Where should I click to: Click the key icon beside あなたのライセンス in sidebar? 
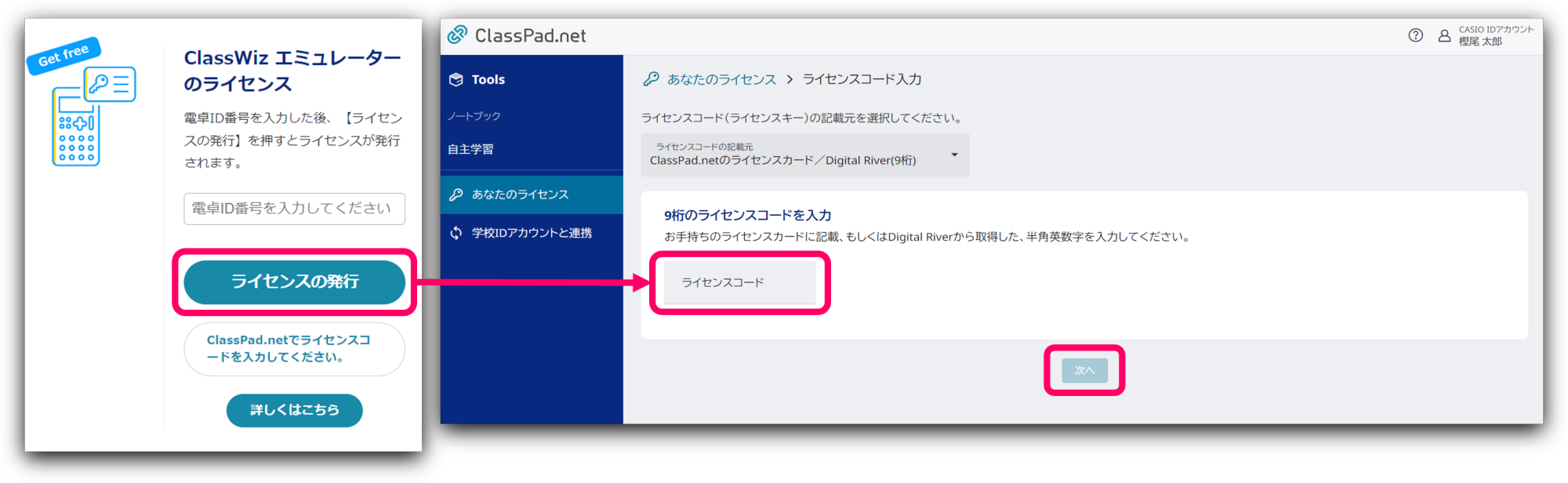[x=456, y=194]
